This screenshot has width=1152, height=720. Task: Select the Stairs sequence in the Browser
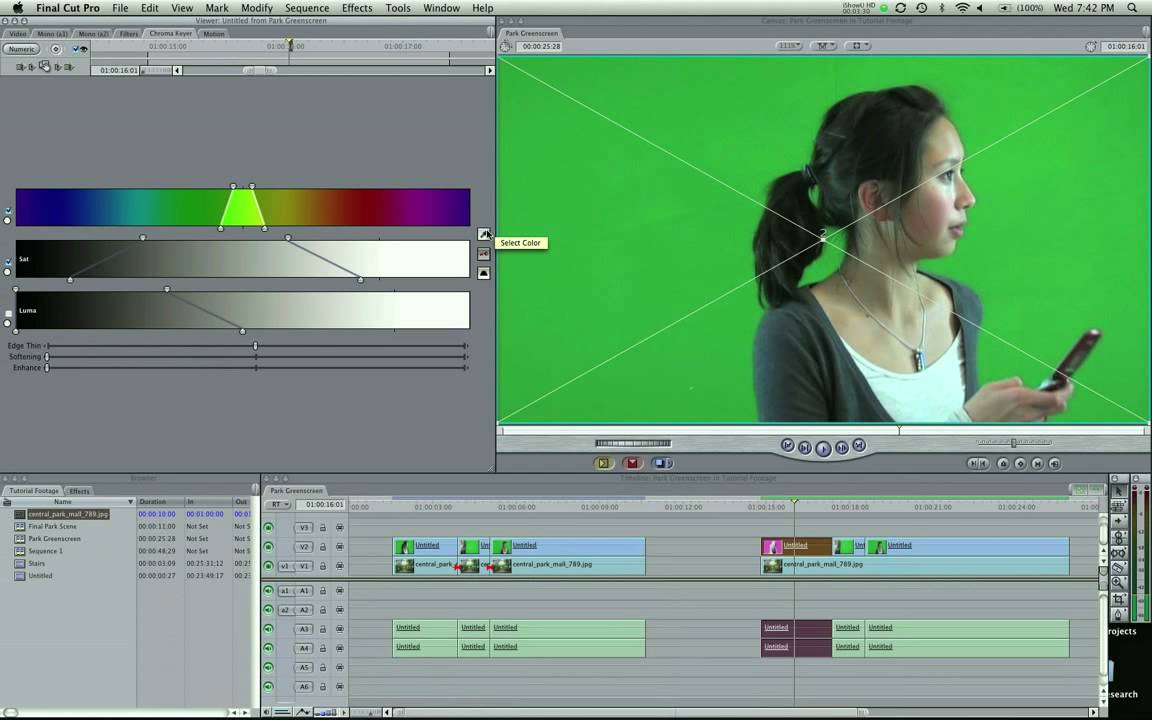37,564
